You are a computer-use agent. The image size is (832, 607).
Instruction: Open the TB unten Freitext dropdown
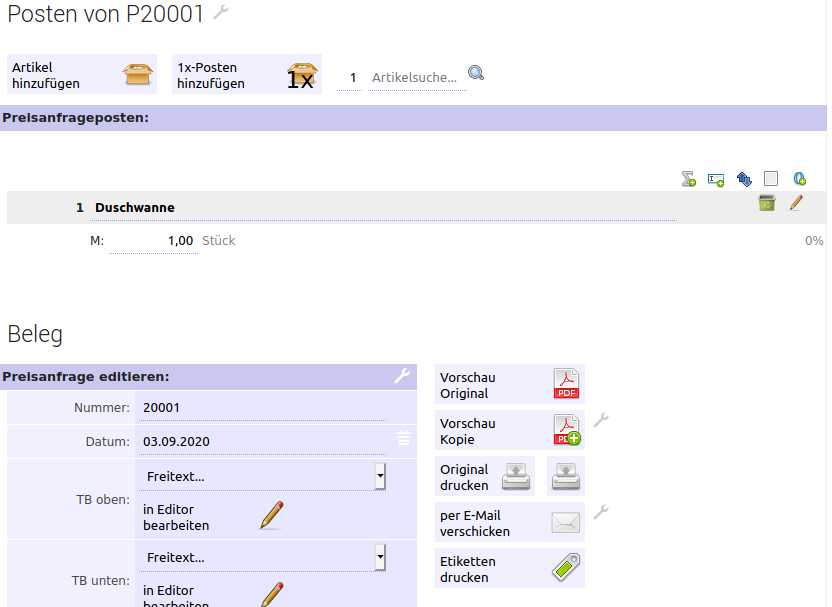[262, 558]
